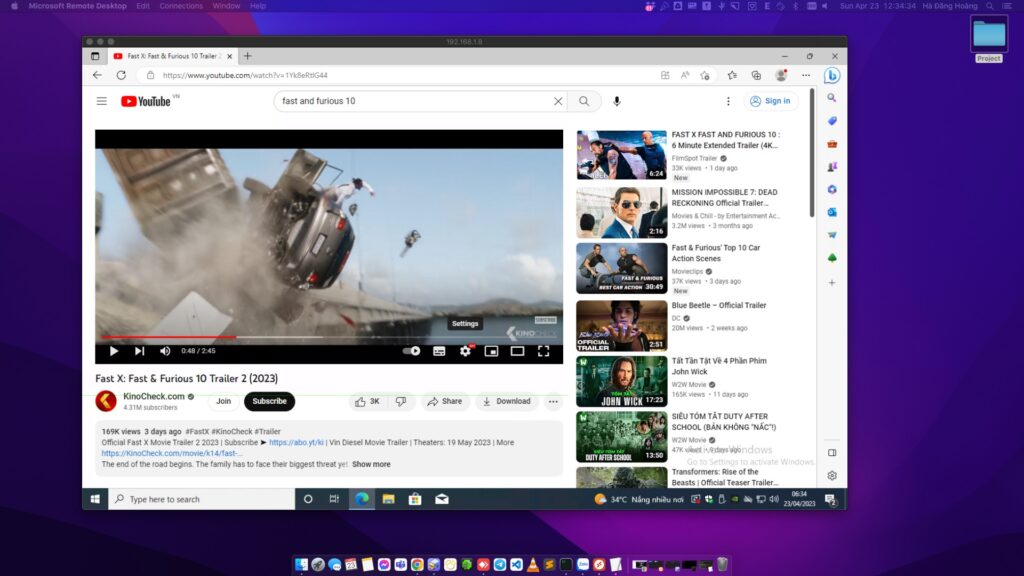Download the video

point(507,402)
